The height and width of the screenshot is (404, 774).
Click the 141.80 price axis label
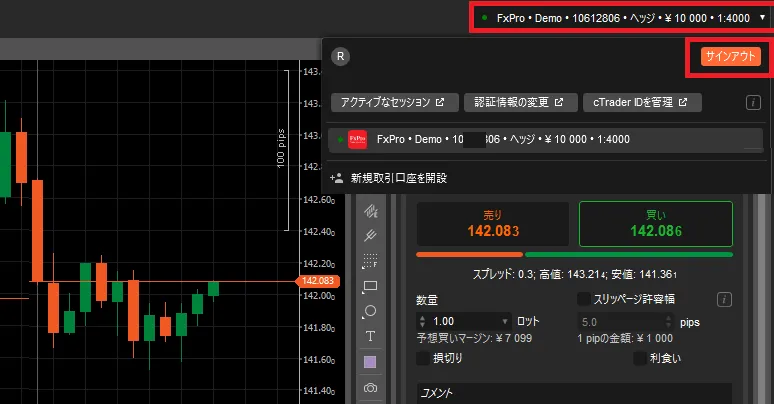click(x=319, y=328)
